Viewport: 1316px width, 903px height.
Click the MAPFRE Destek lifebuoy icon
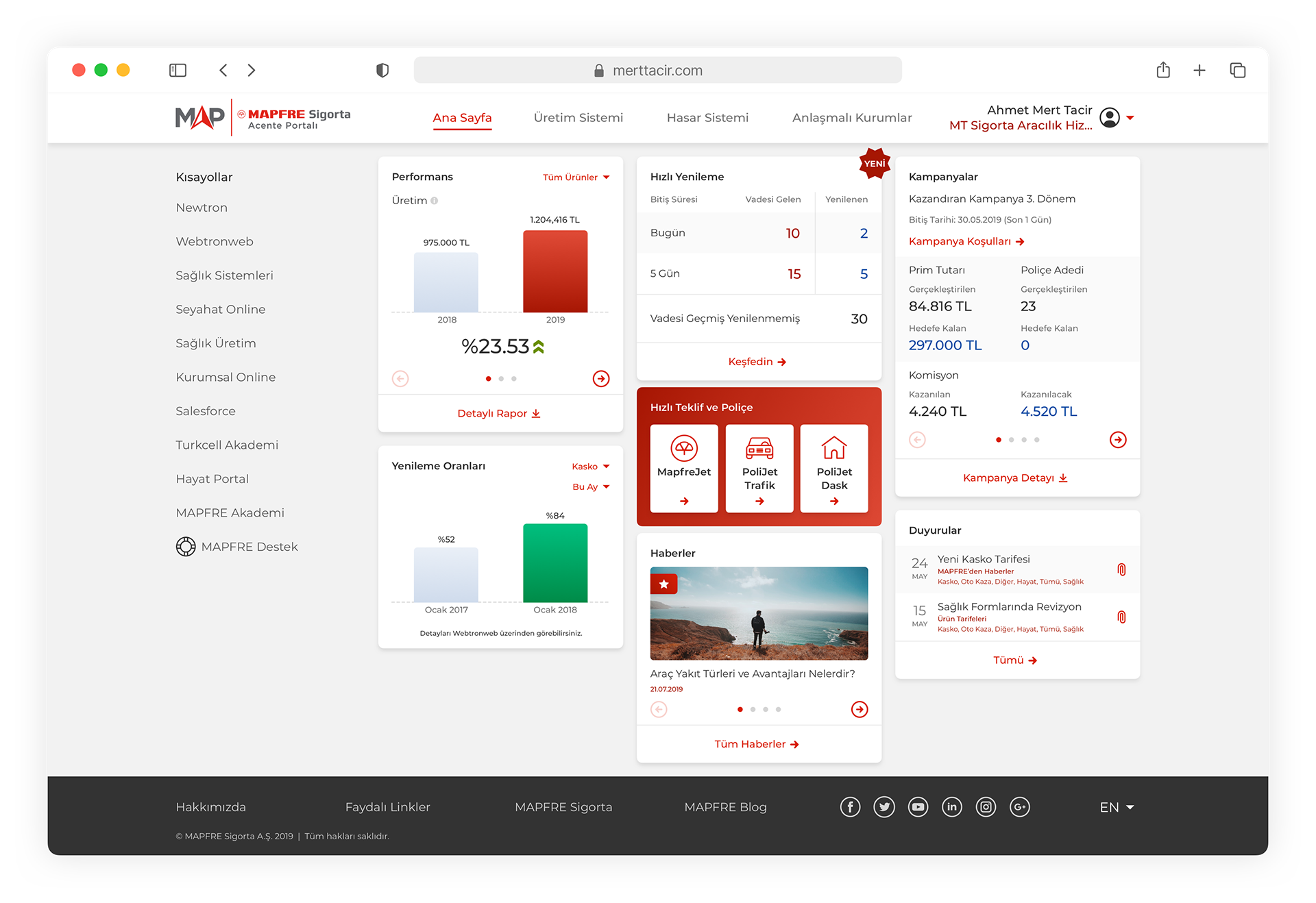click(x=186, y=547)
